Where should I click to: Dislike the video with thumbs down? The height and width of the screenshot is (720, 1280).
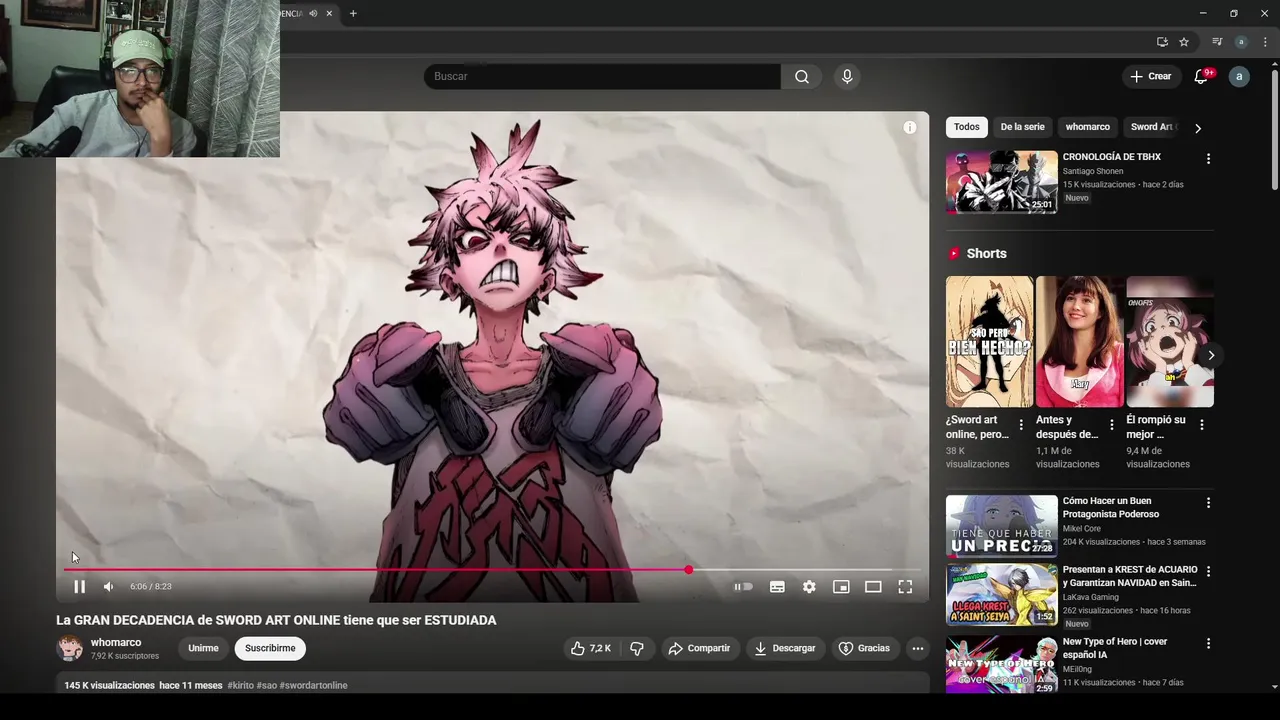coord(637,648)
